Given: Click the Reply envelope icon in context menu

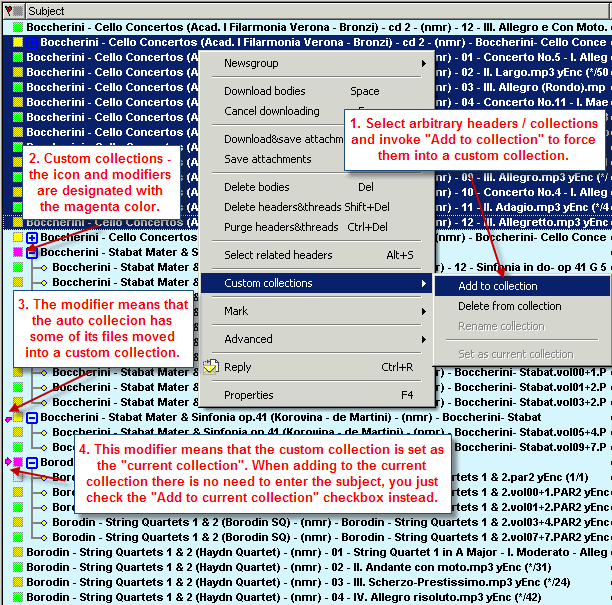Looking at the screenshot, I should (211, 367).
